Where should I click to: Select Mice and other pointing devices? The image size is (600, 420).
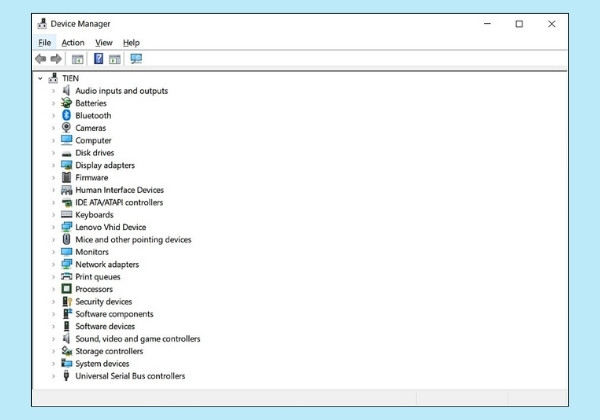click(133, 239)
